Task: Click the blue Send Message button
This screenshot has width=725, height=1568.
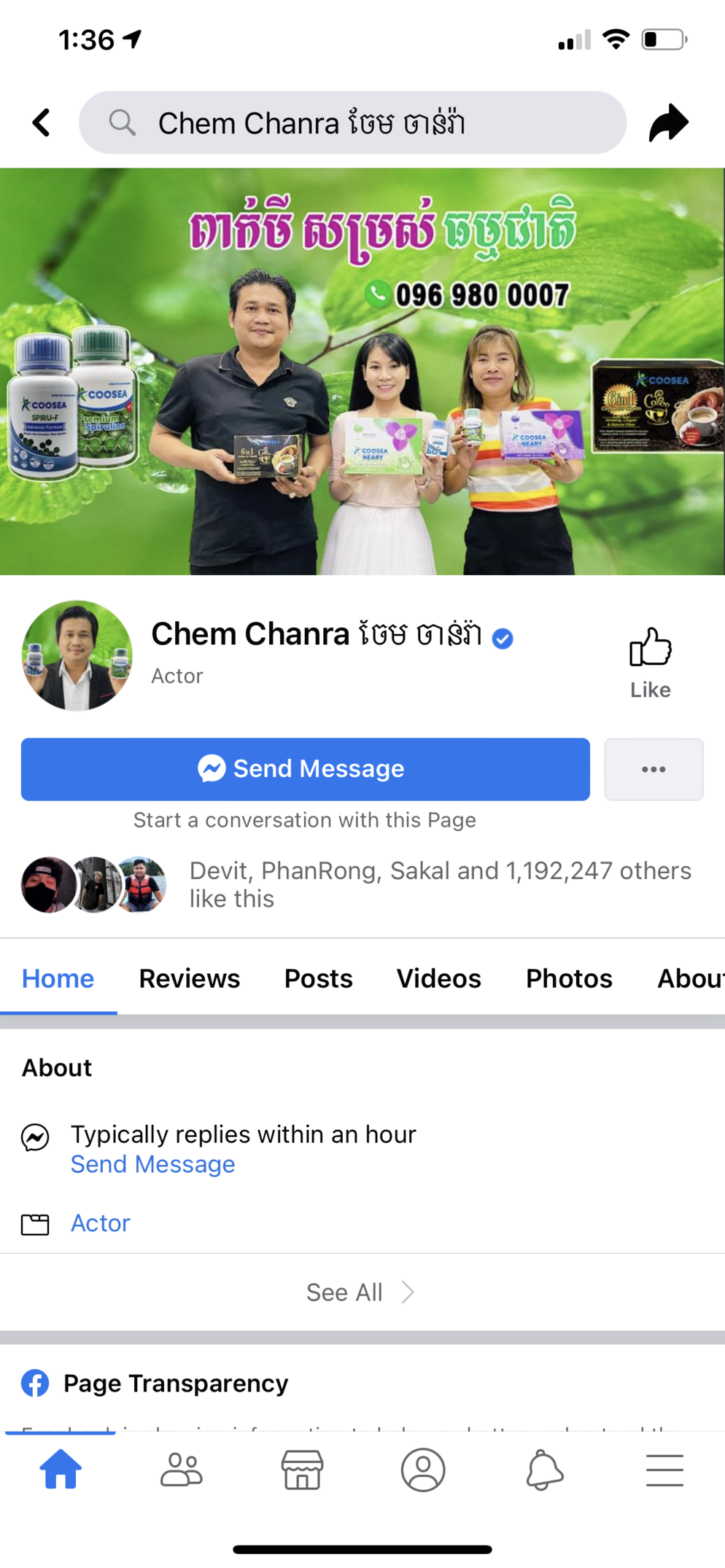Action: [306, 769]
